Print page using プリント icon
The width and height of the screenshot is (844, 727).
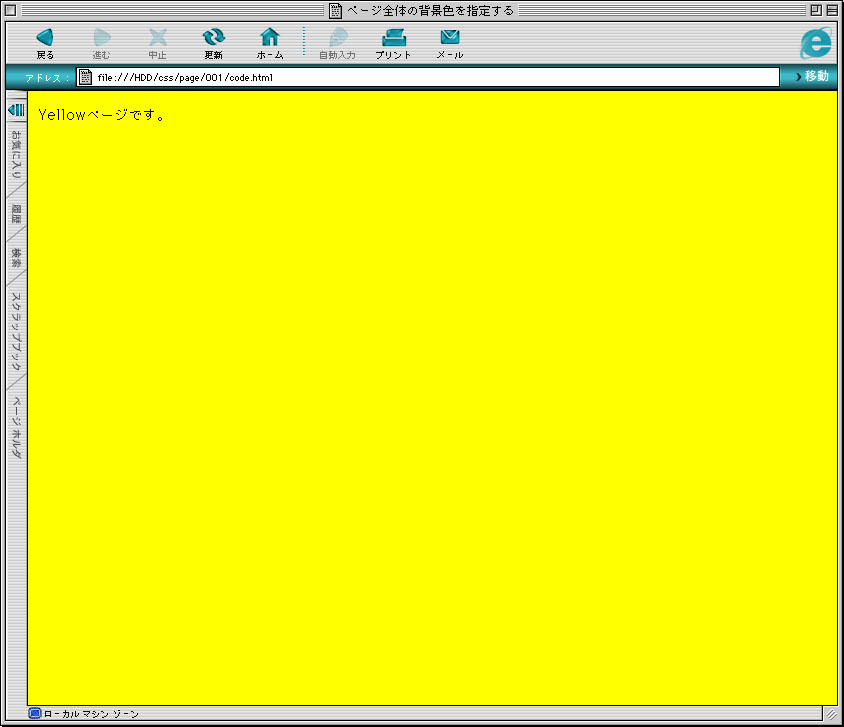pyautogui.click(x=393, y=38)
